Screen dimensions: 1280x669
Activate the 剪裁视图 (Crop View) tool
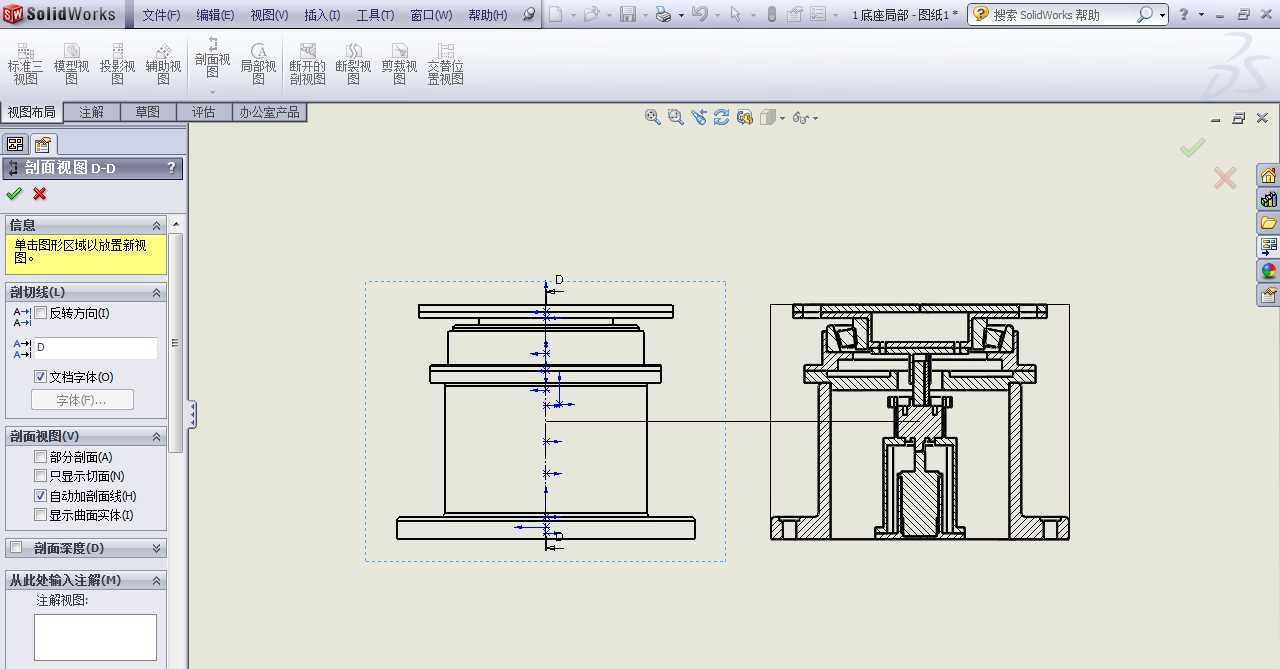pyautogui.click(x=399, y=64)
